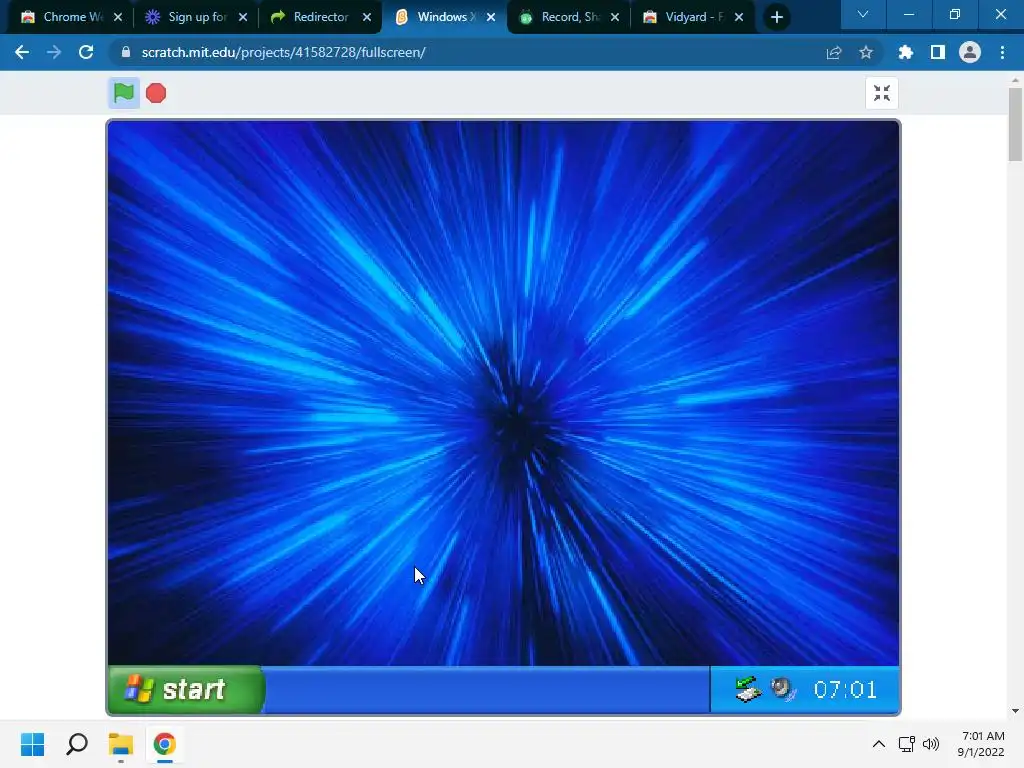The width and height of the screenshot is (1024, 768).
Task: Click the green flag to start project
Action: (123, 93)
